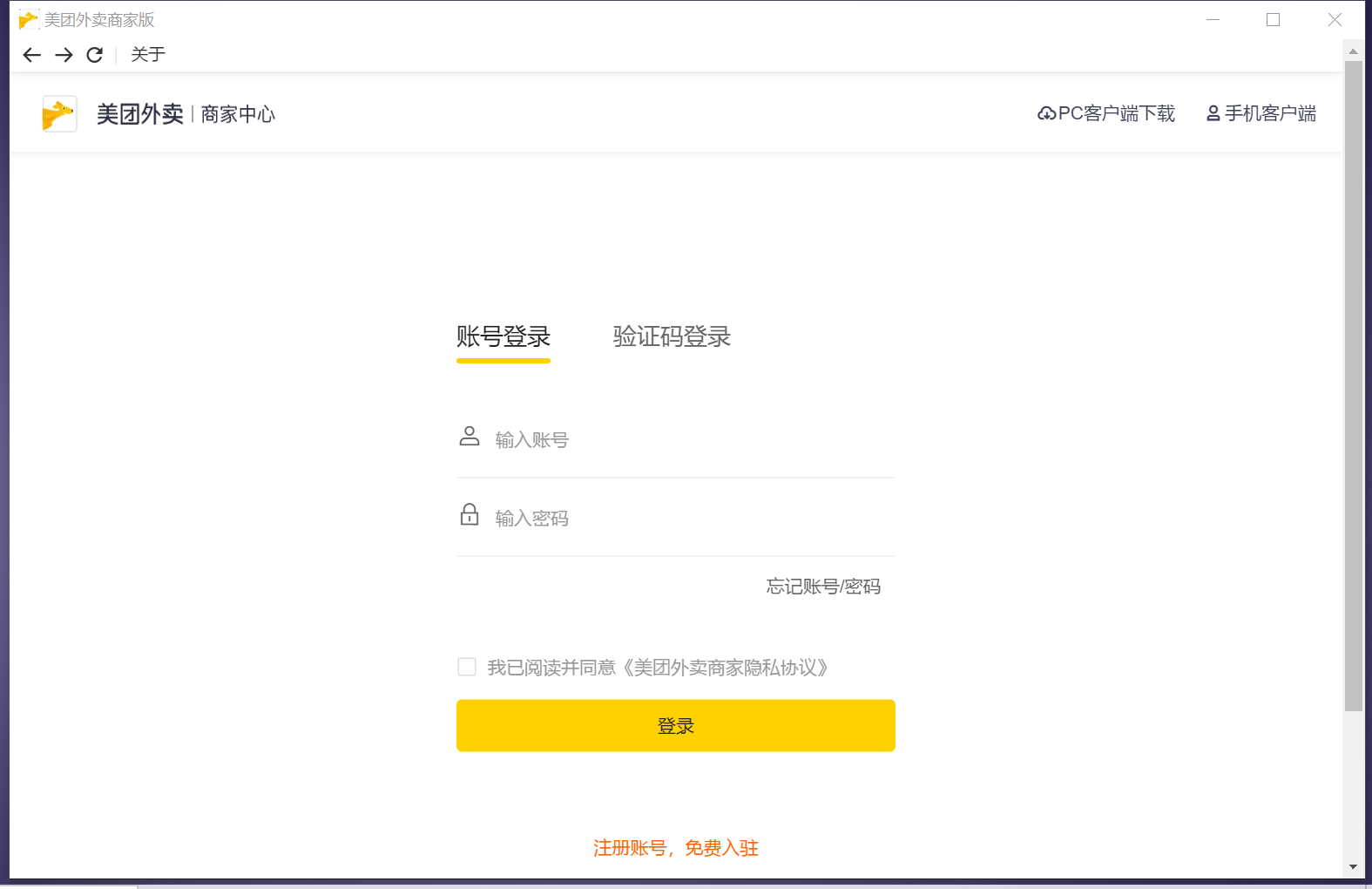
Task: Open the 忘记账号/密码 link
Action: click(823, 587)
